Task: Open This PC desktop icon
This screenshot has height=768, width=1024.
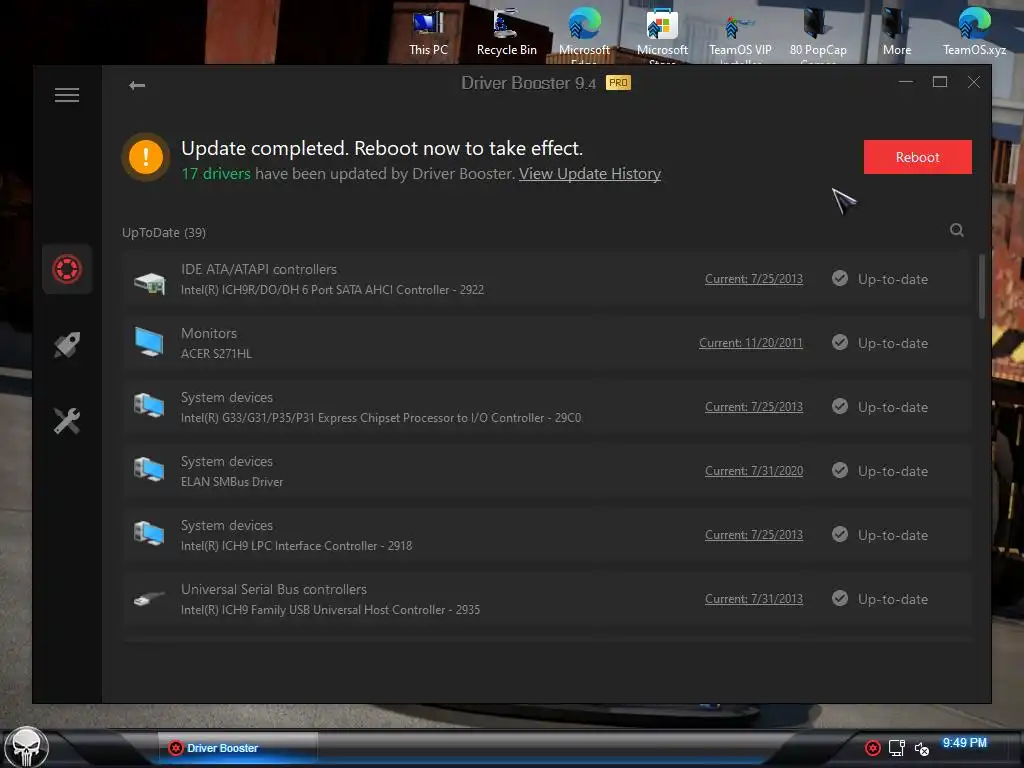Action: 428,33
